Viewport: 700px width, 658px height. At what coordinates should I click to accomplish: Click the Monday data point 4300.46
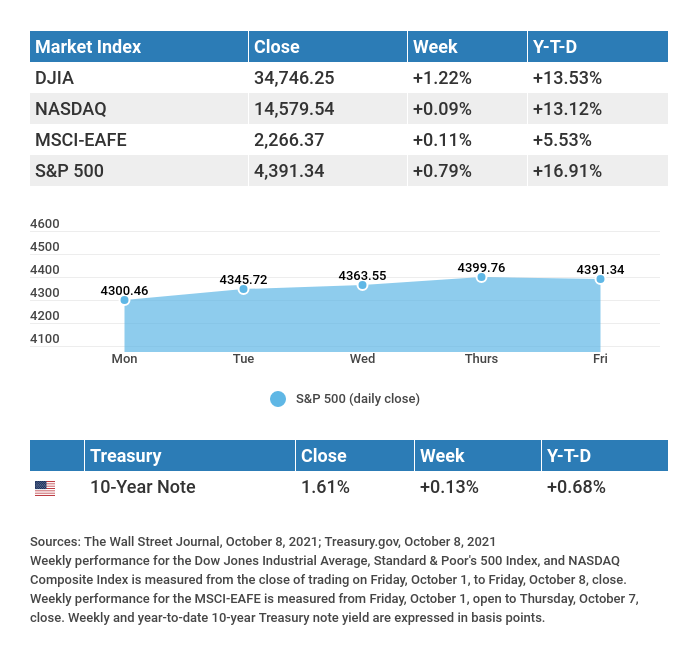click(125, 300)
